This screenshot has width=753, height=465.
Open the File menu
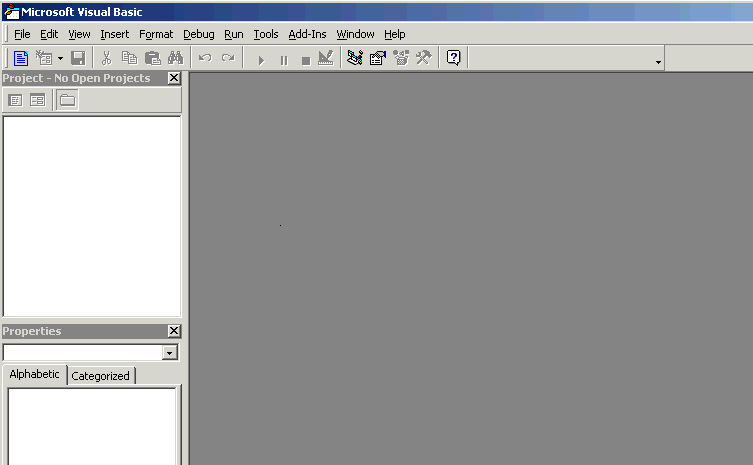[x=22, y=34]
